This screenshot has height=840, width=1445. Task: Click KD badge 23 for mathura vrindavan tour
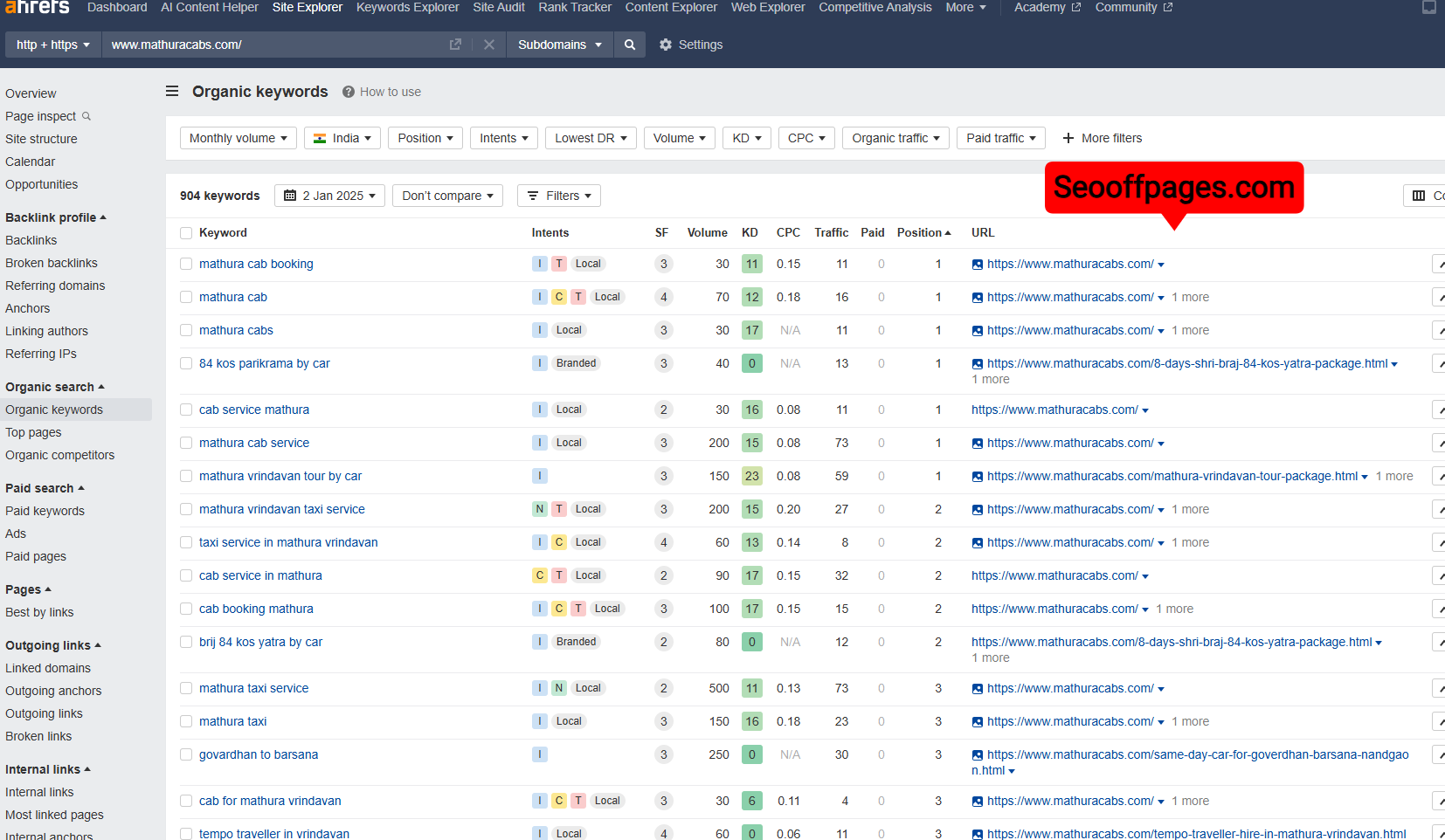pyautogui.click(x=751, y=476)
